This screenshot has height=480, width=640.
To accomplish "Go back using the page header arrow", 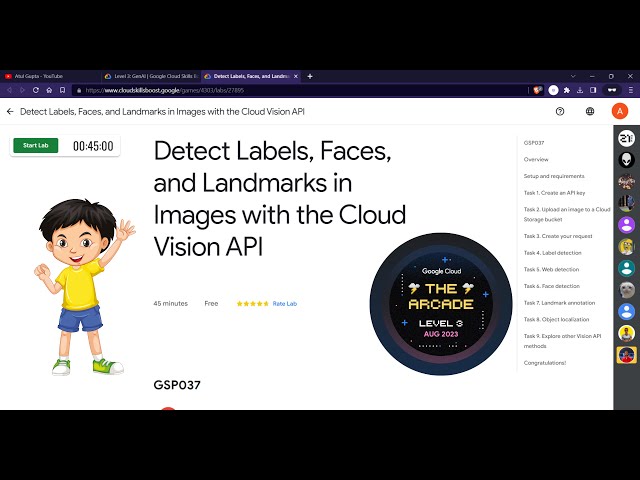I will [10, 111].
